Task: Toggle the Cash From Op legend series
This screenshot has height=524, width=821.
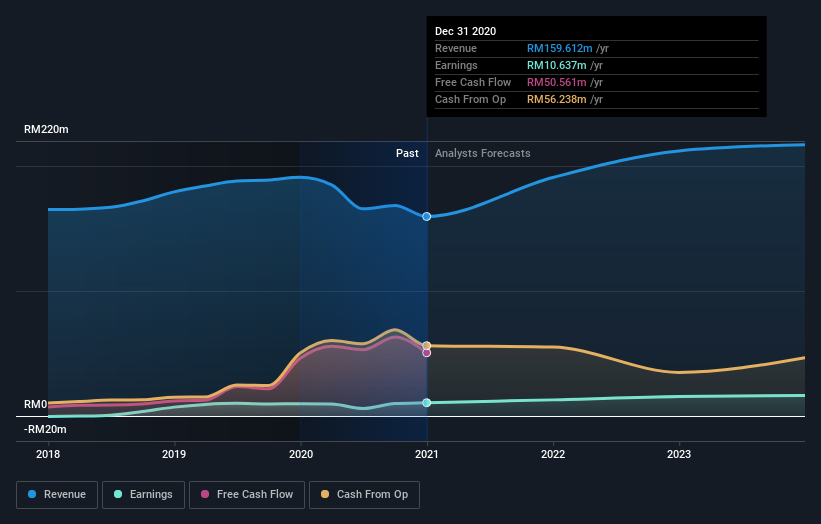Action: pos(364,495)
